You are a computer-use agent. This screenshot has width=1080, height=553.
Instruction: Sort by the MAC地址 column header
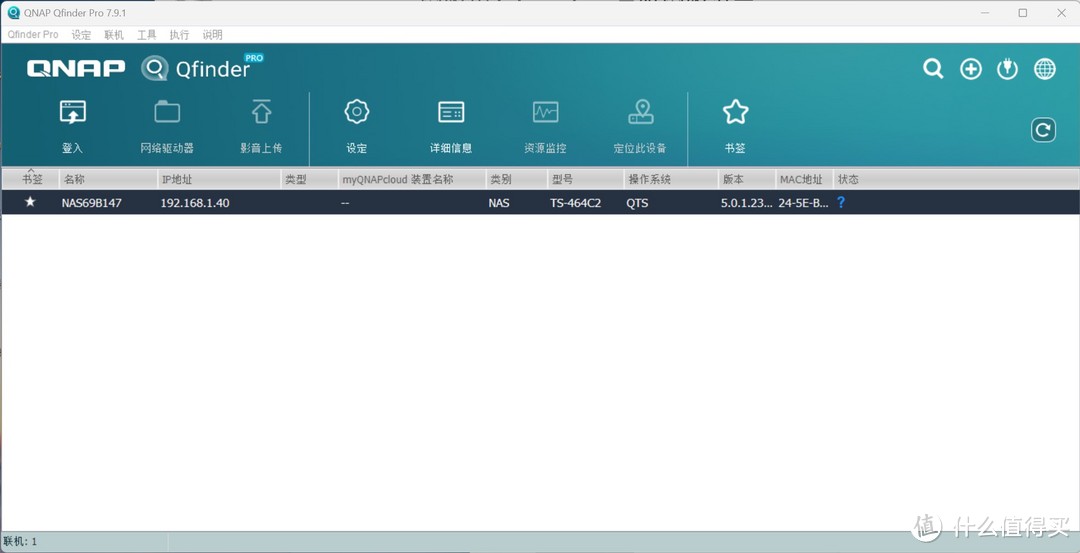804,179
